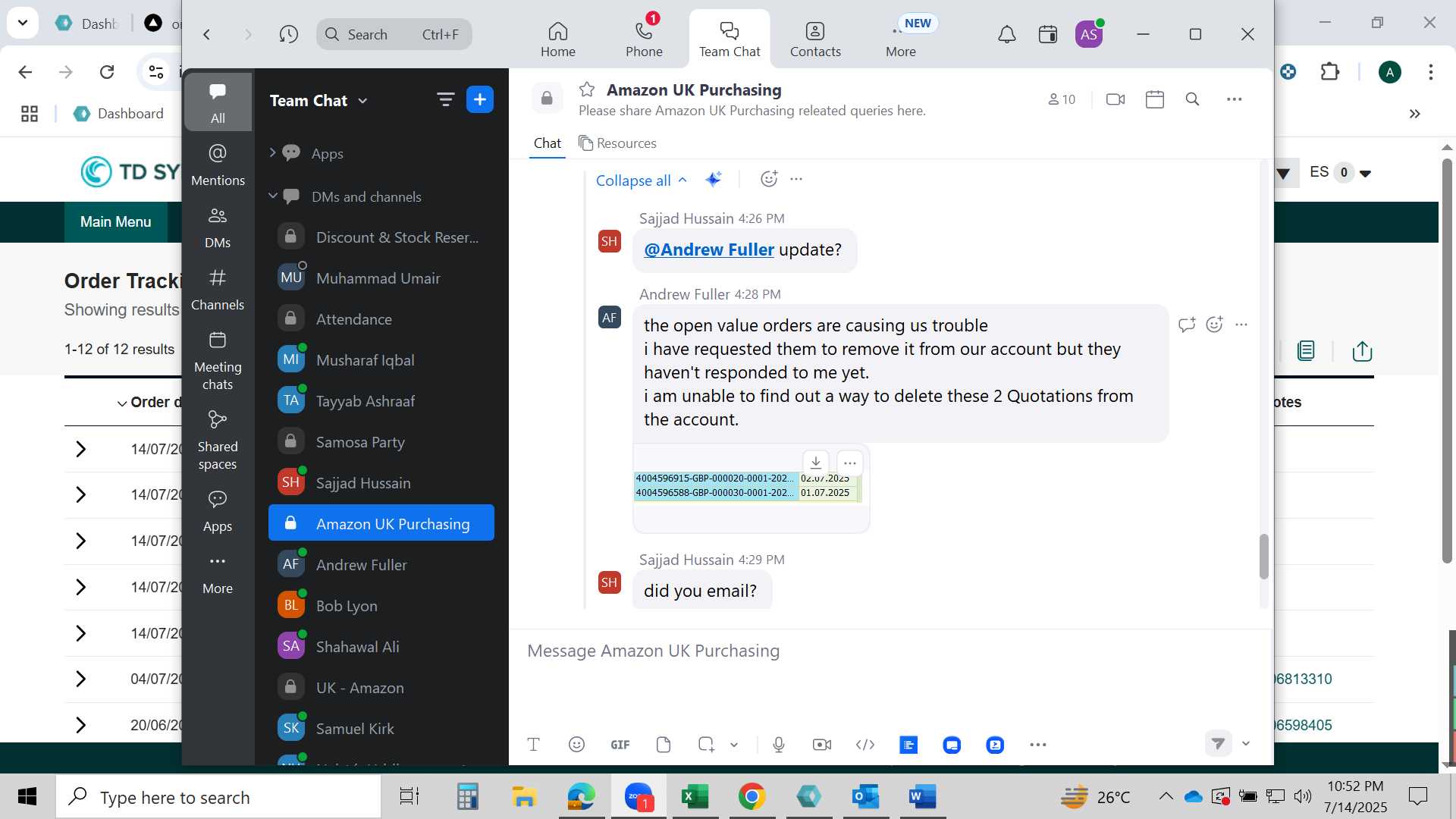Click the Message Amazon UK Purchasing field
The height and width of the screenshot is (819, 1456).
pos(889,651)
